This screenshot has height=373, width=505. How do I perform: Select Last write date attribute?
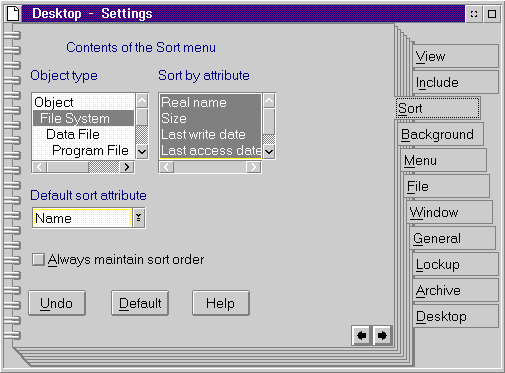pos(210,134)
